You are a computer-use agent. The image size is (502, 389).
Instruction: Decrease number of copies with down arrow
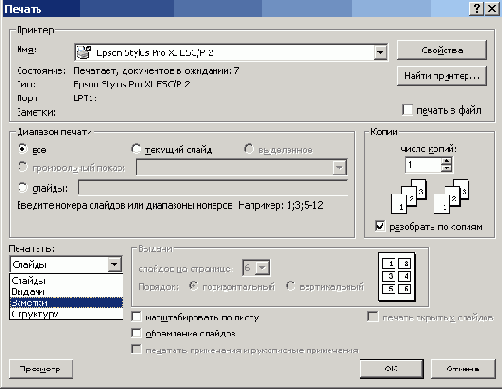446,168
